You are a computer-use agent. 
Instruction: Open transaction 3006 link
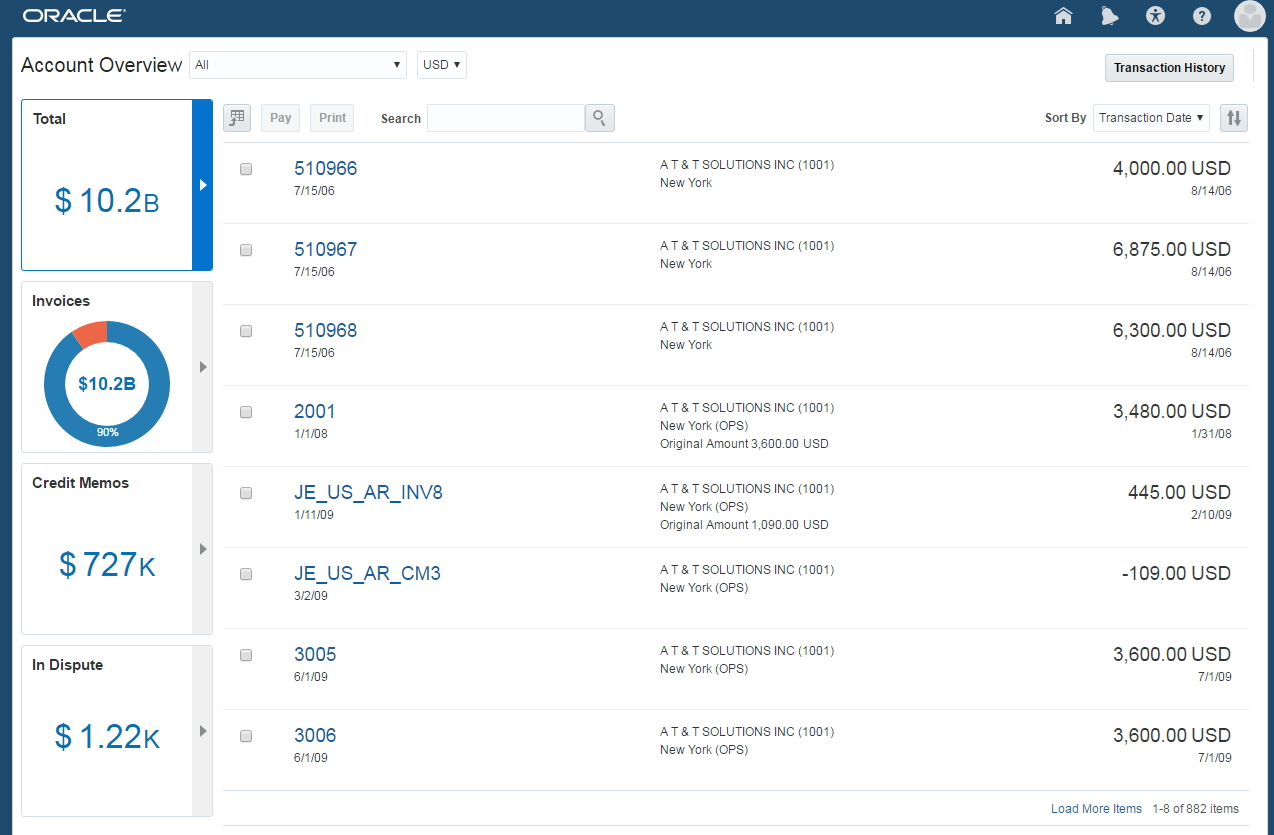point(315,735)
